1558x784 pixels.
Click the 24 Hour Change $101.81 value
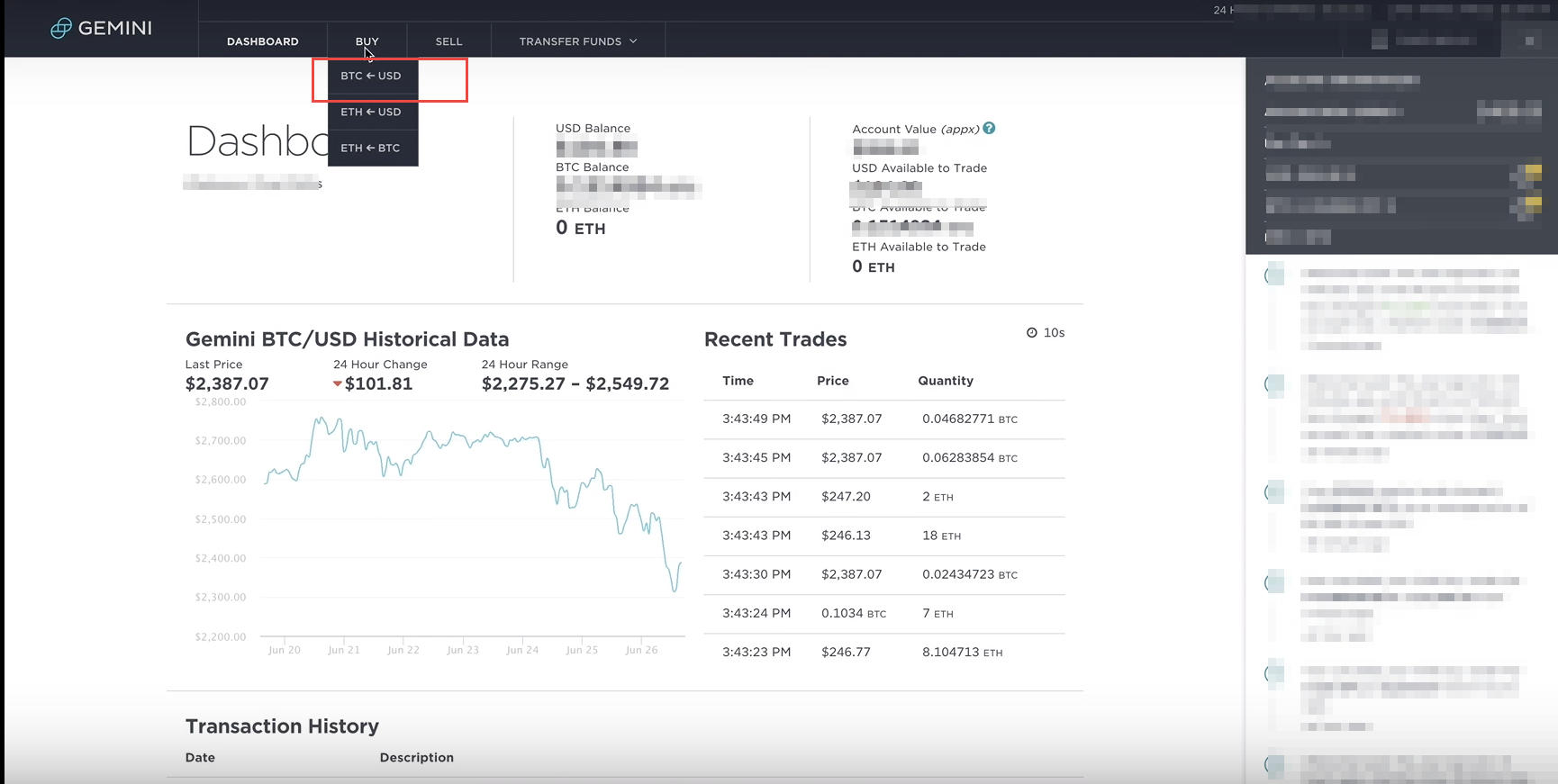pos(378,383)
